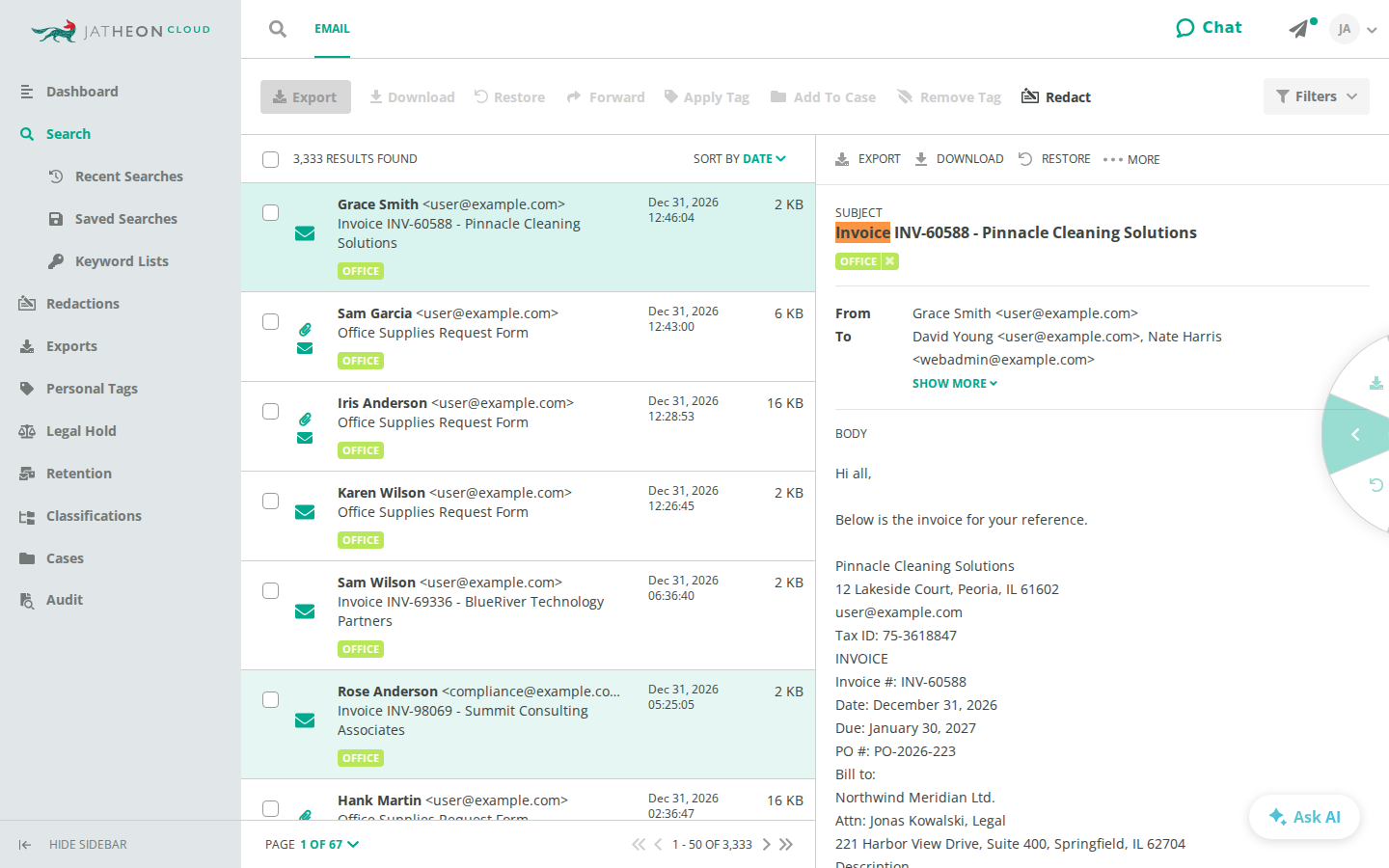1389x868 pixels.
Task: Expand Show More recipients
Action: (955, 383)
